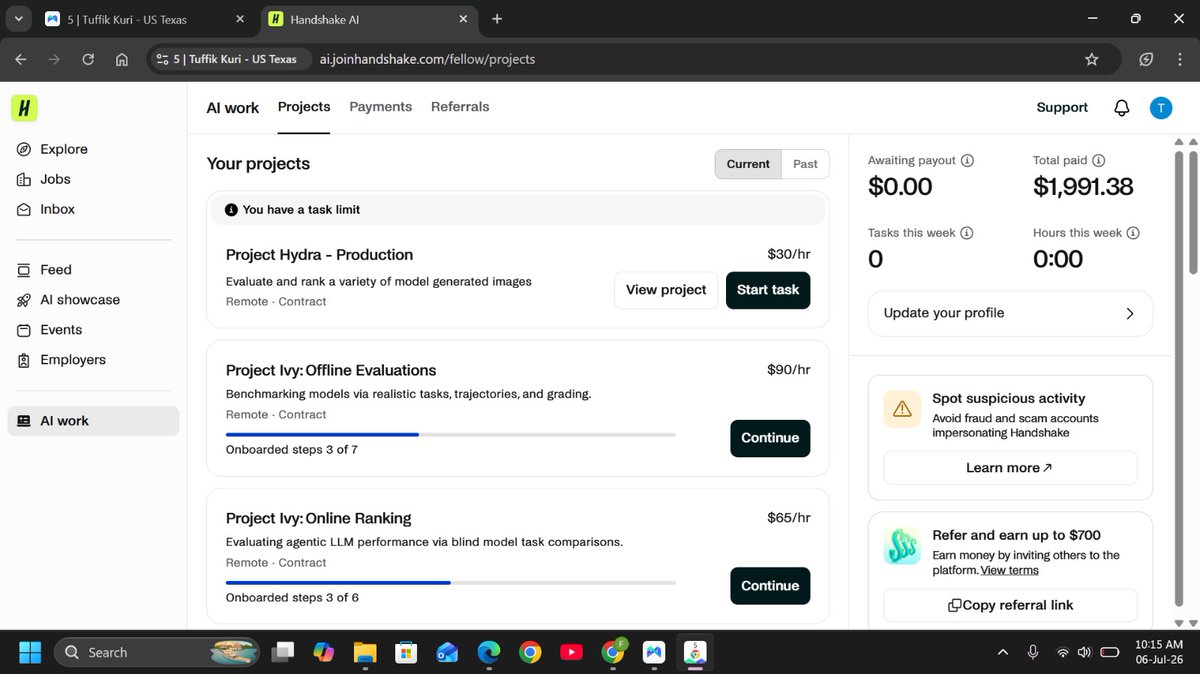The image size is (1200, 674).
Task: Open Jobs in the sidebar
Action: tap(44, 179)
